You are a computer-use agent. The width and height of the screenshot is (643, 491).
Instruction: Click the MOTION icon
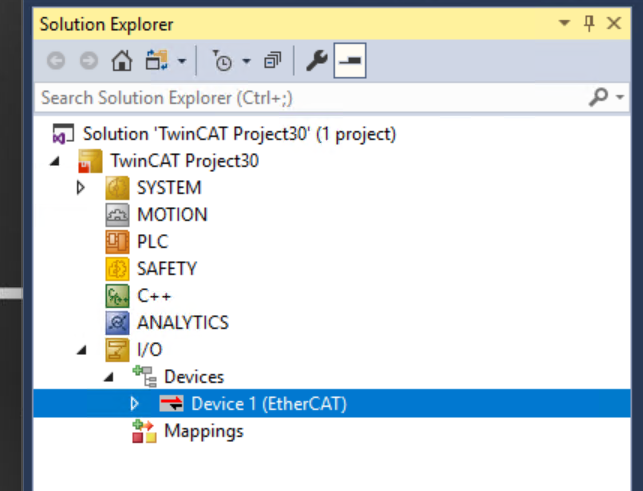click(117, 215)
